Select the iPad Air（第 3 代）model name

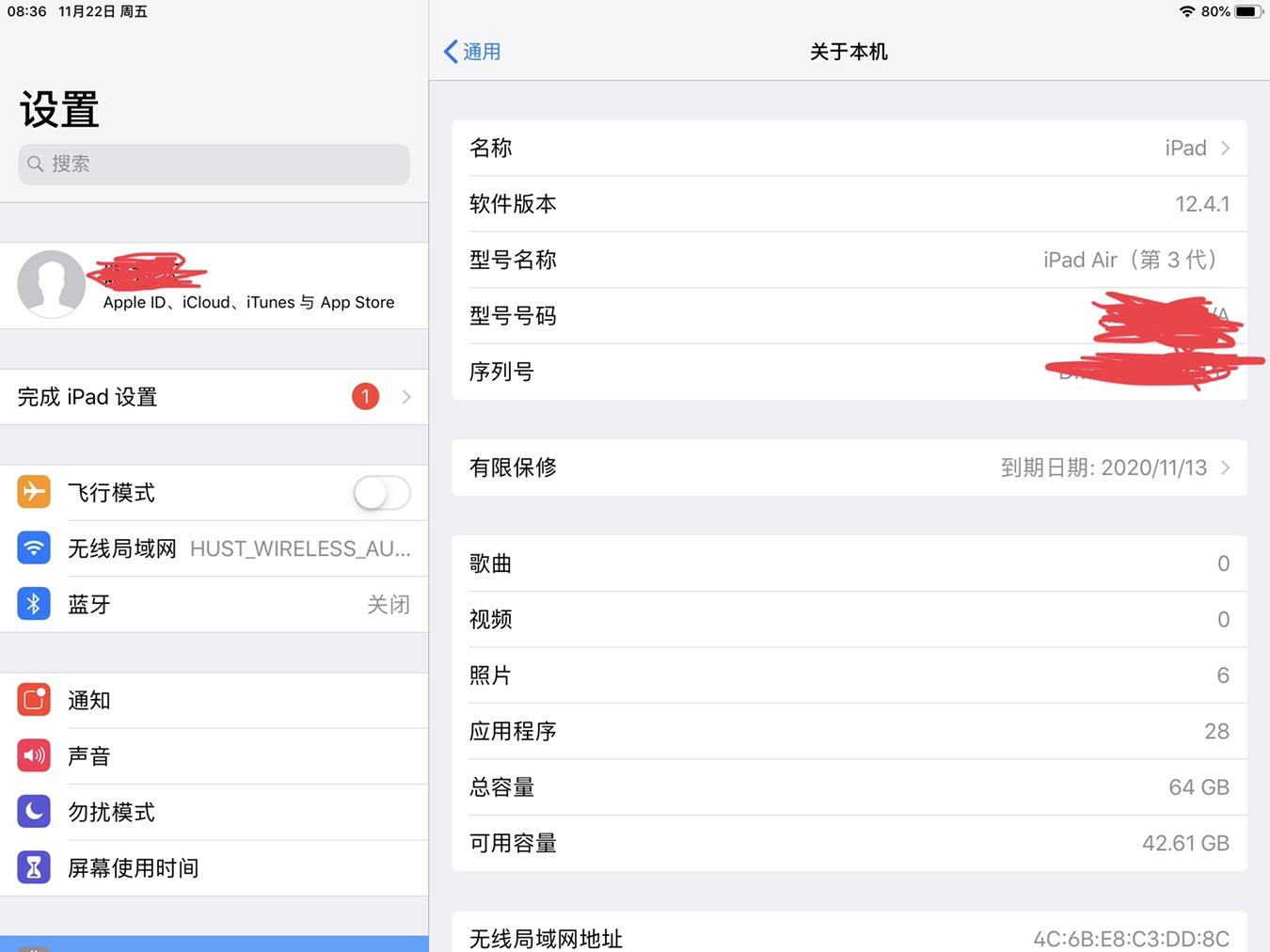click(1130, 260)
